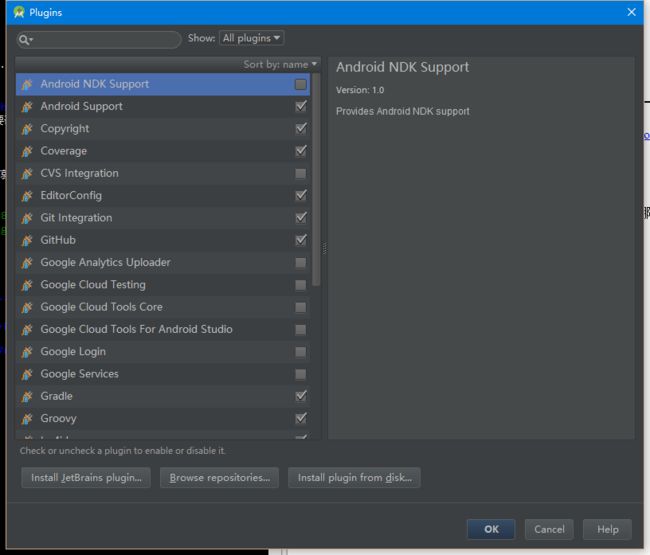Enable the CVS Integration checkbox

[x=301, y=173]
